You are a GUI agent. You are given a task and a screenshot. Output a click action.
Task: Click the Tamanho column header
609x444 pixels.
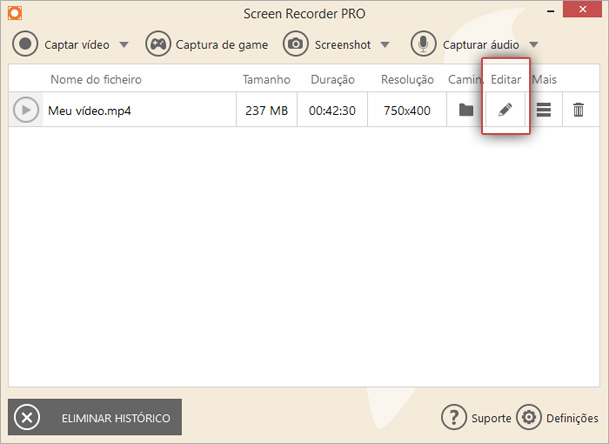tap(266, 80)
